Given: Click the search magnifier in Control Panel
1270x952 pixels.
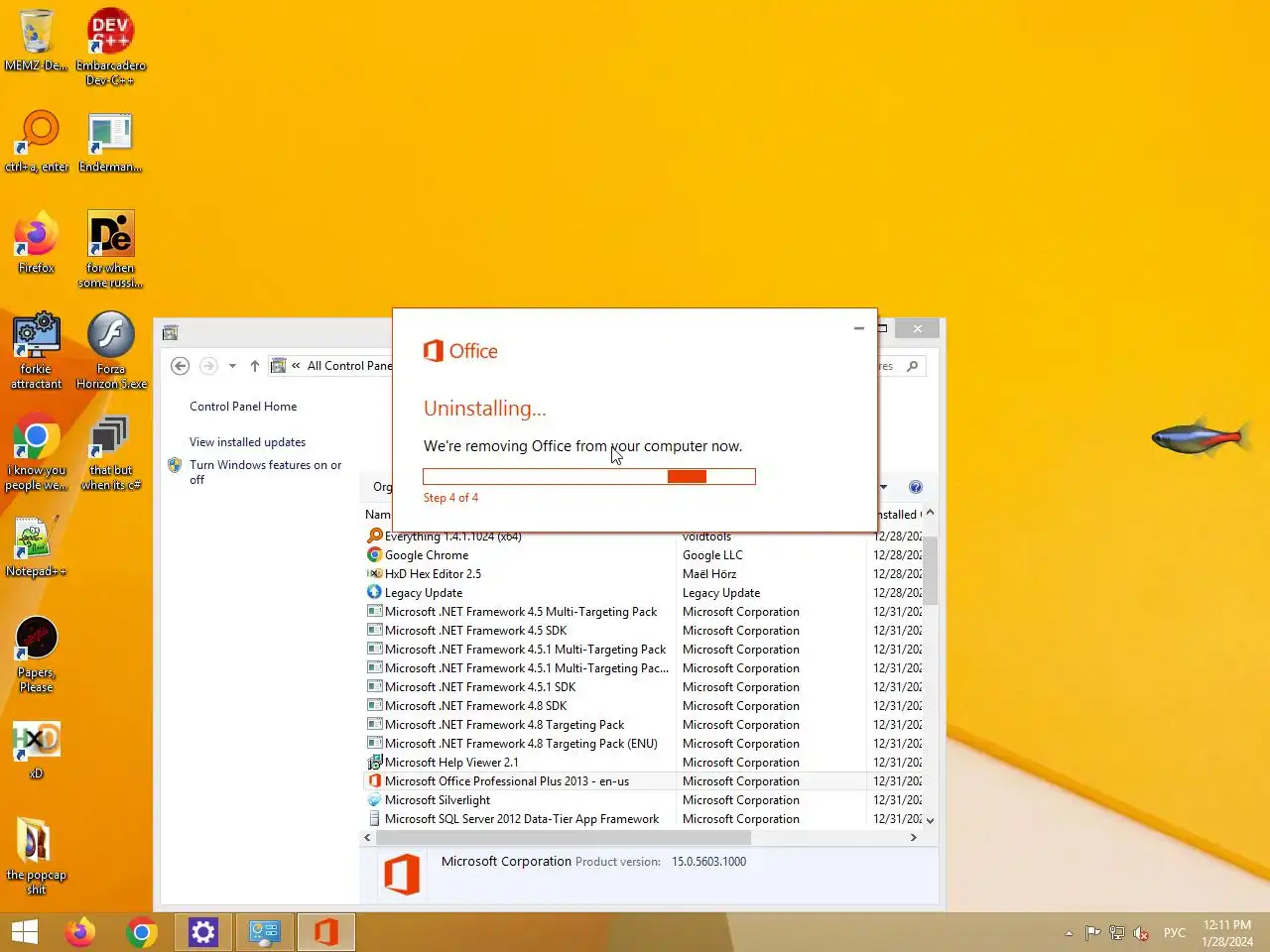Looking at the screenshot, I should tap(913, 366).
